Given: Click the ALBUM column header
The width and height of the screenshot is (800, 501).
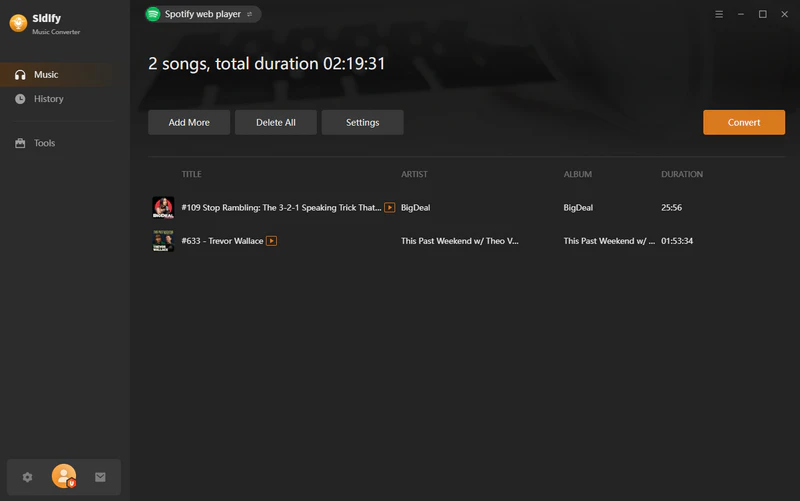Looking at the screenshot, I should 578,174.
